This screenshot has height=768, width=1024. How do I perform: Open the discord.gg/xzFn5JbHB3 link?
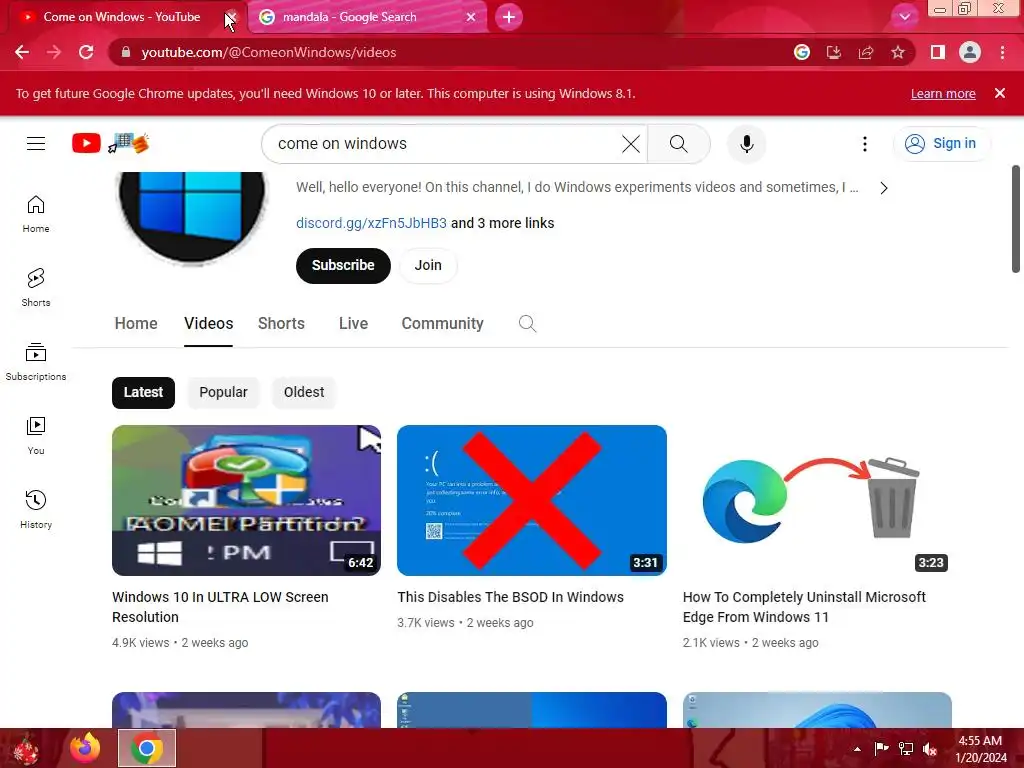tap(371, 223)
